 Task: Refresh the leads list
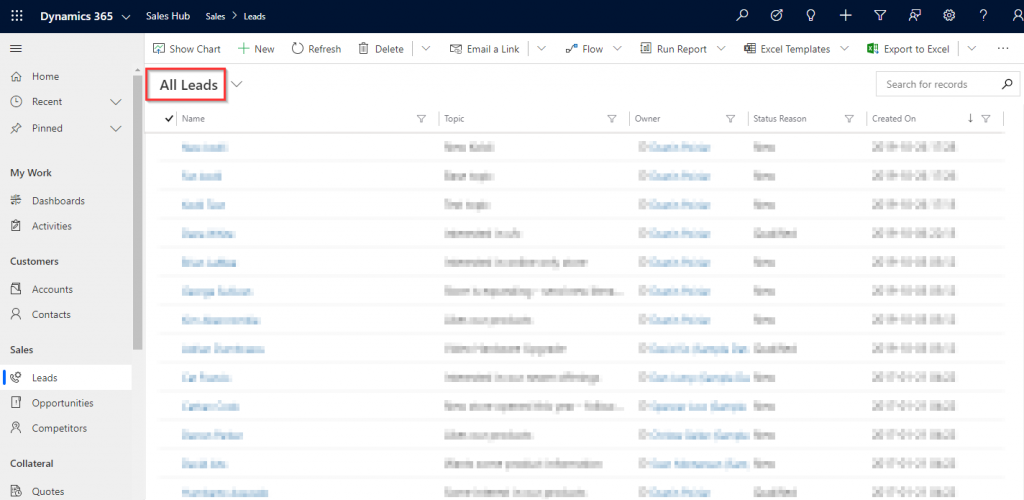(x=316, y=49)
